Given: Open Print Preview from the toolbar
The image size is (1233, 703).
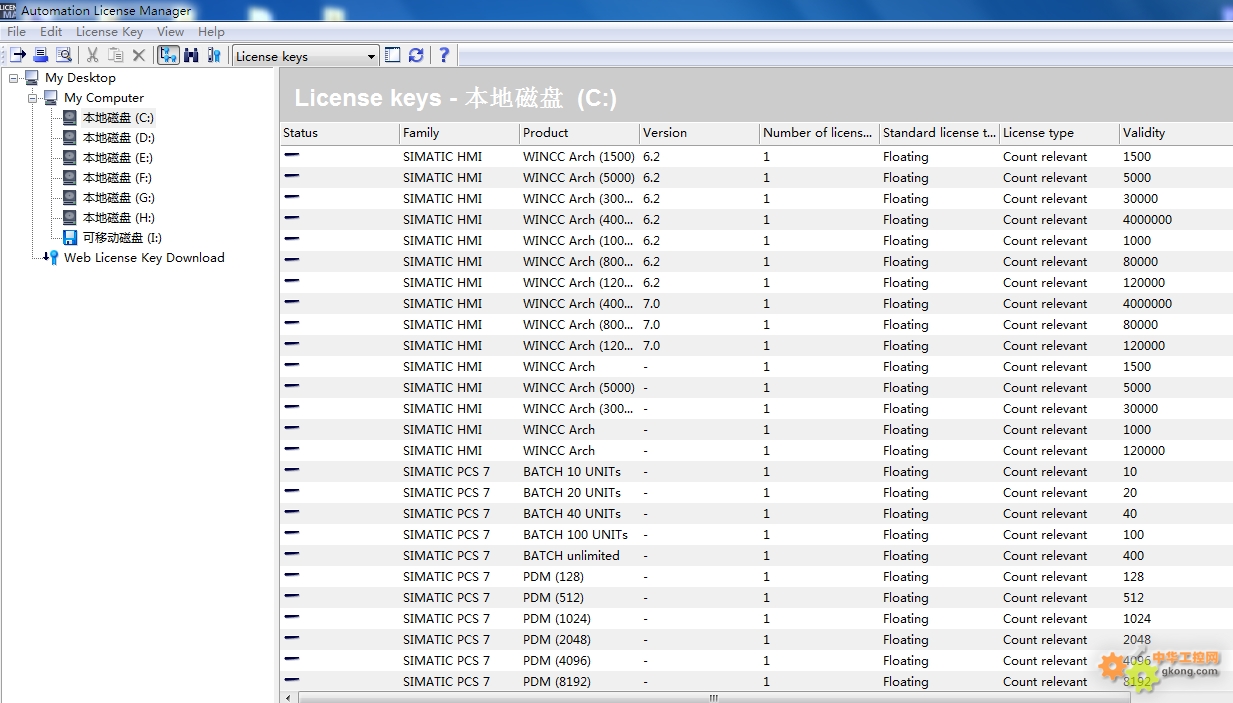Looking at the screenshot, I should click(64, 56).
